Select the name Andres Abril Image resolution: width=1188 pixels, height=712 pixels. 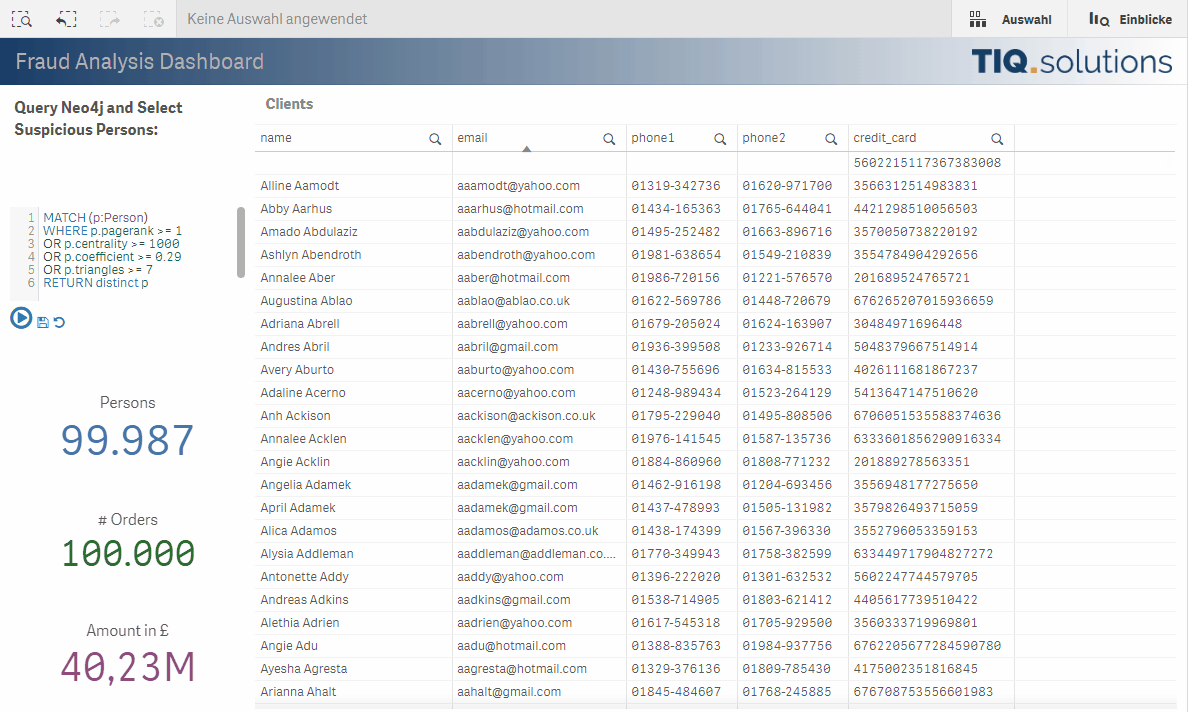tap(295, 347)
